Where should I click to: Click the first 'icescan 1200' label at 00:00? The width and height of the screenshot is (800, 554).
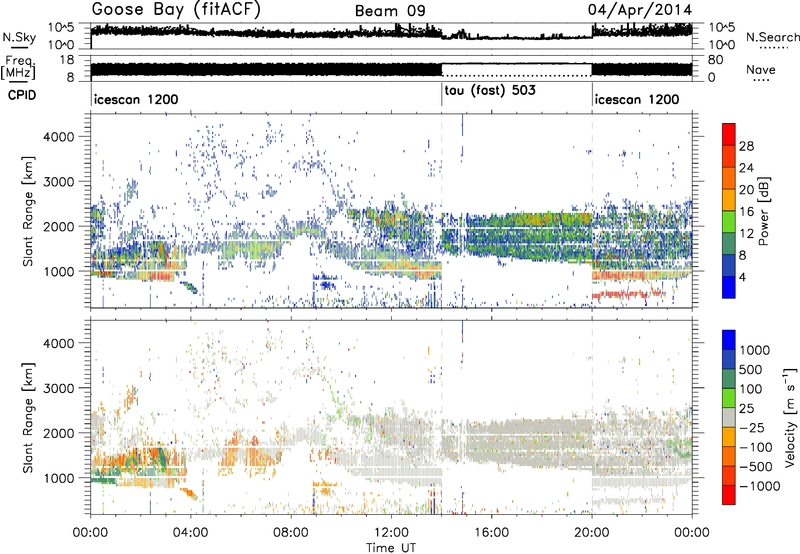coord(136,99)
